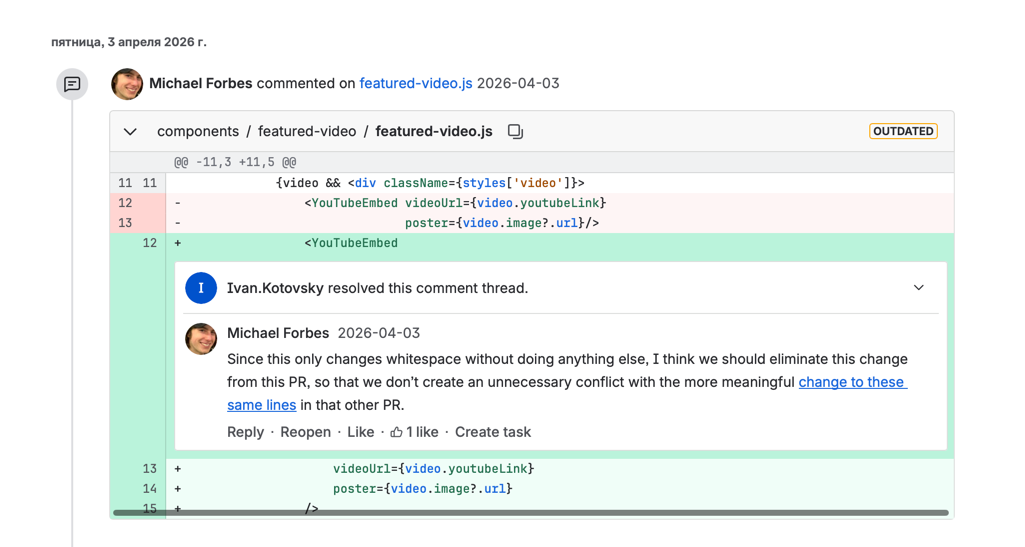Copy the featured-video.js file path
This screenshot has height=547, width=1025.
tap(515, 132)
